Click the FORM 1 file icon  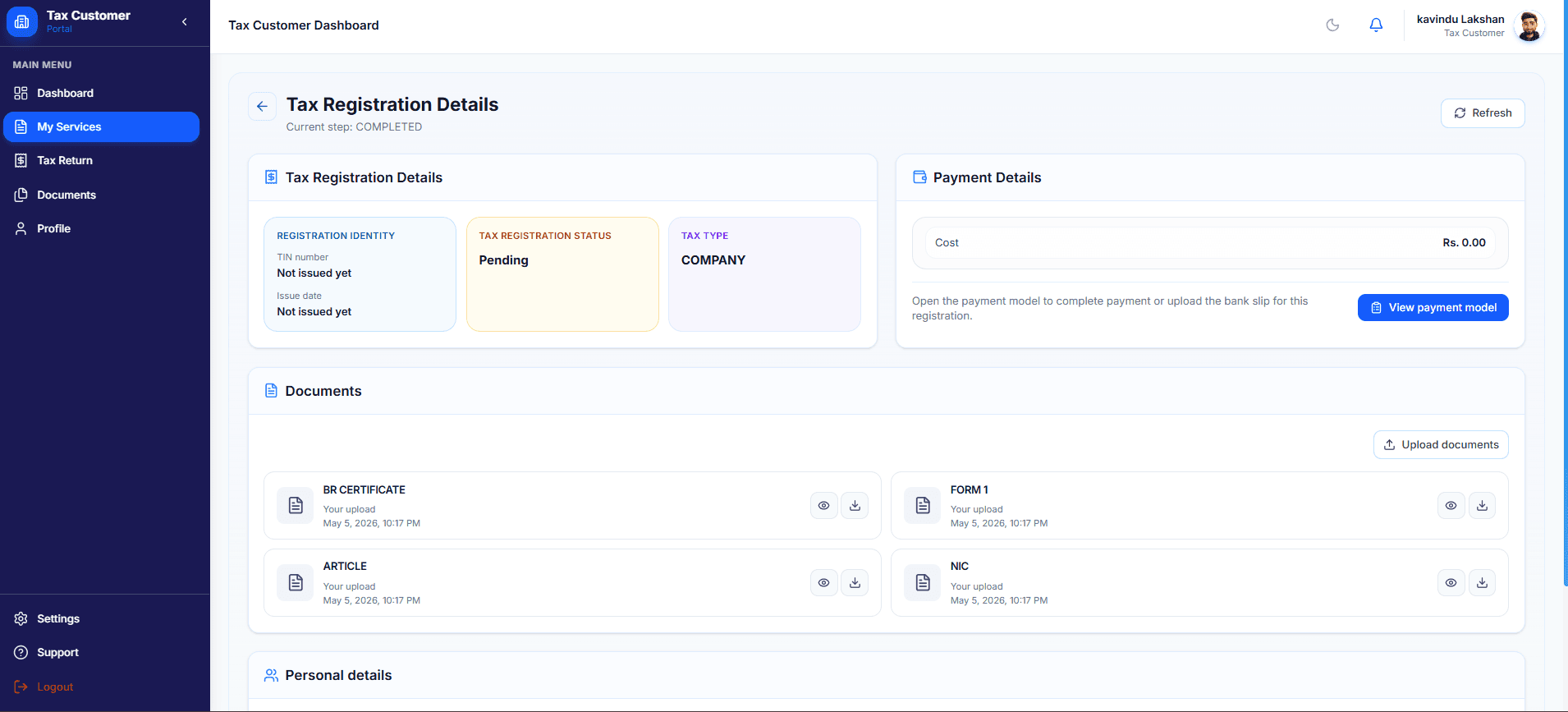[923, 506]
